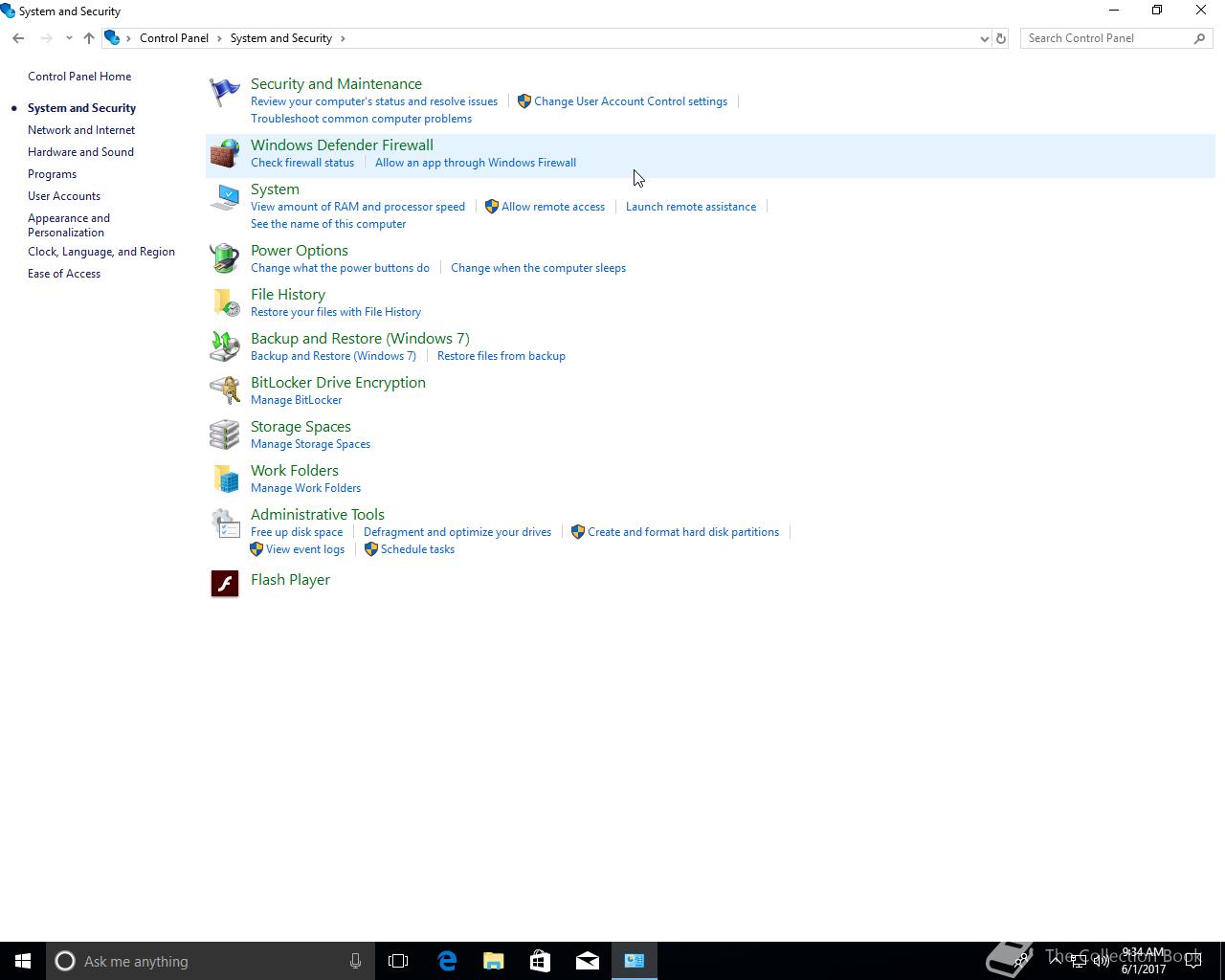Click the Search Control Panel field

(1107, 38)
